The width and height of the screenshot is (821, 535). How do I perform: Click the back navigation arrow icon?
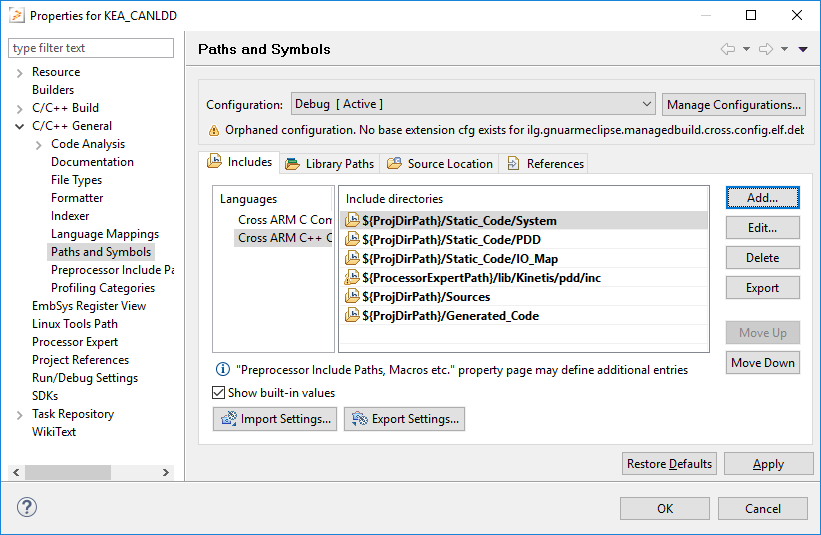point(727,49)
